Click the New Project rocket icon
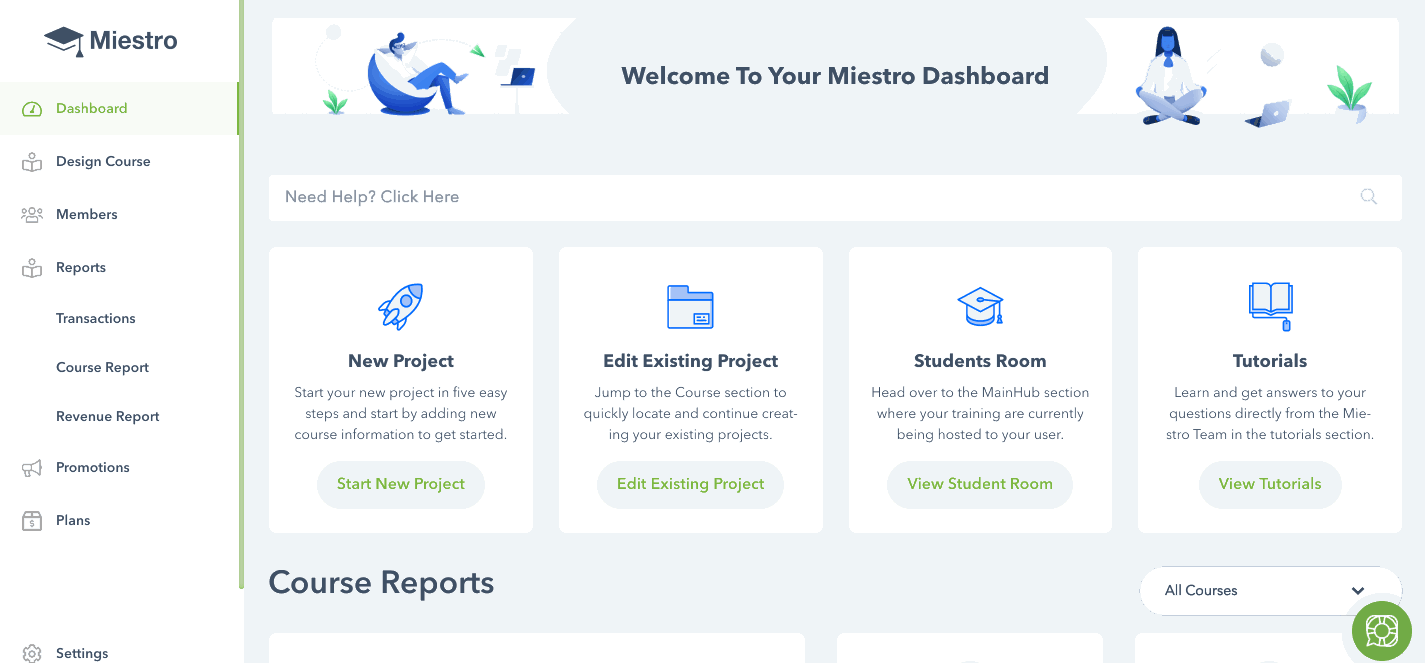 (x=401, y=306)
